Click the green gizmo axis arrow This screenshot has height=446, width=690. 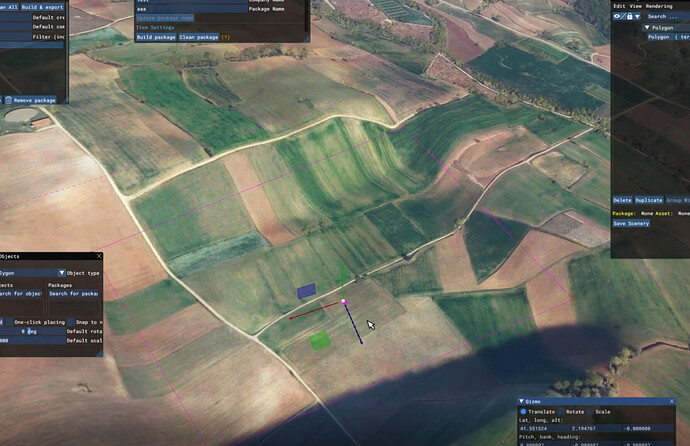coord(342,281)
